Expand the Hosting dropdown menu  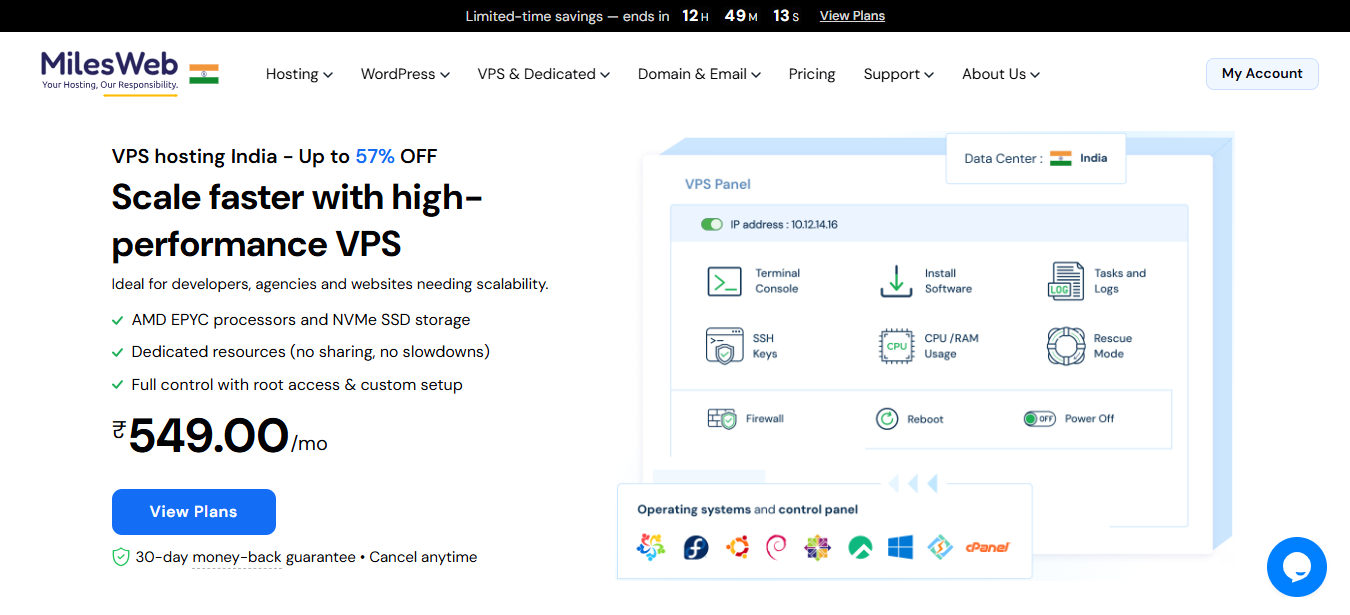pyautogui.click(x=299, y=73)
